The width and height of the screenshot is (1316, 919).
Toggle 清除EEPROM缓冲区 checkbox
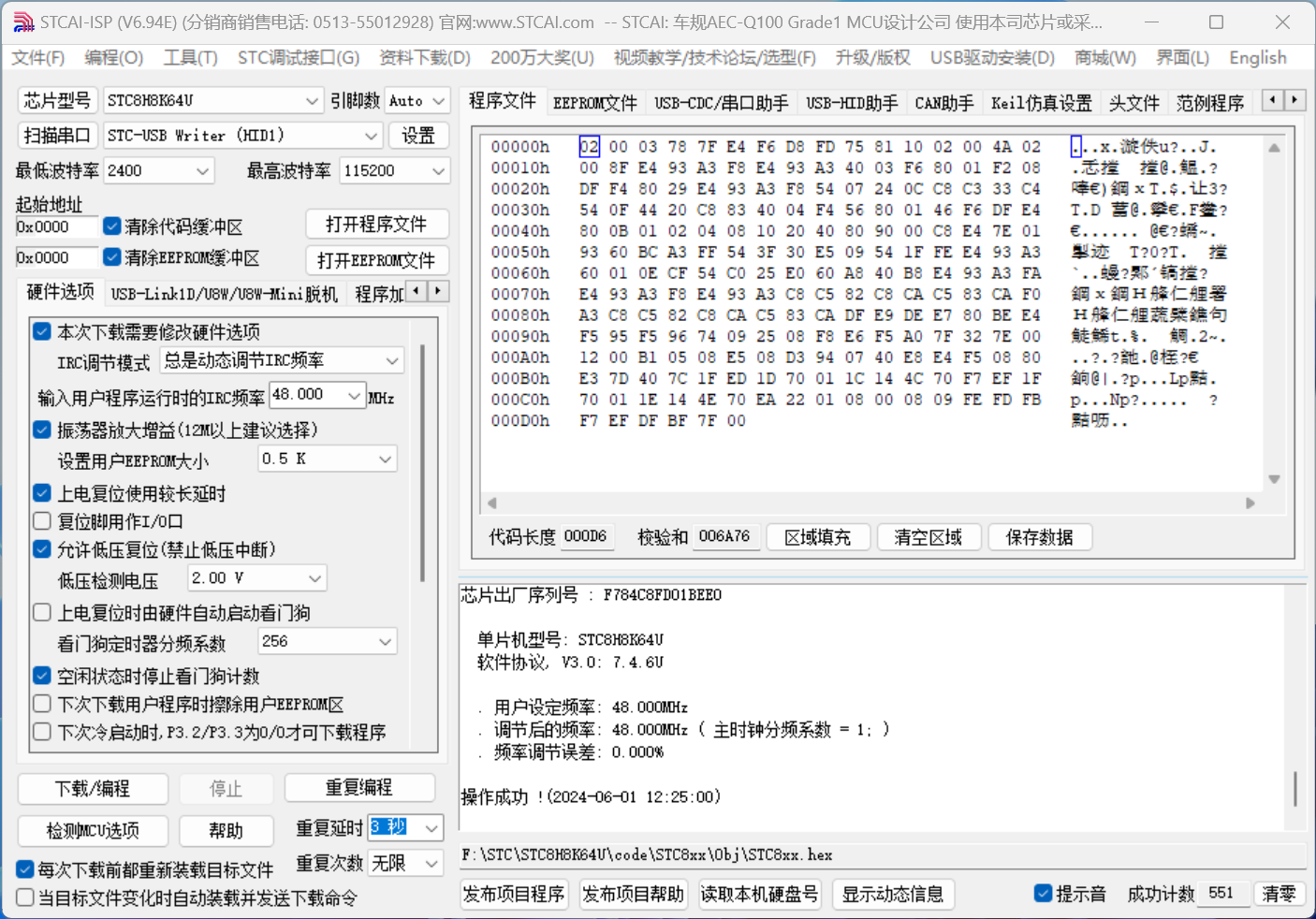click(112, 256)
